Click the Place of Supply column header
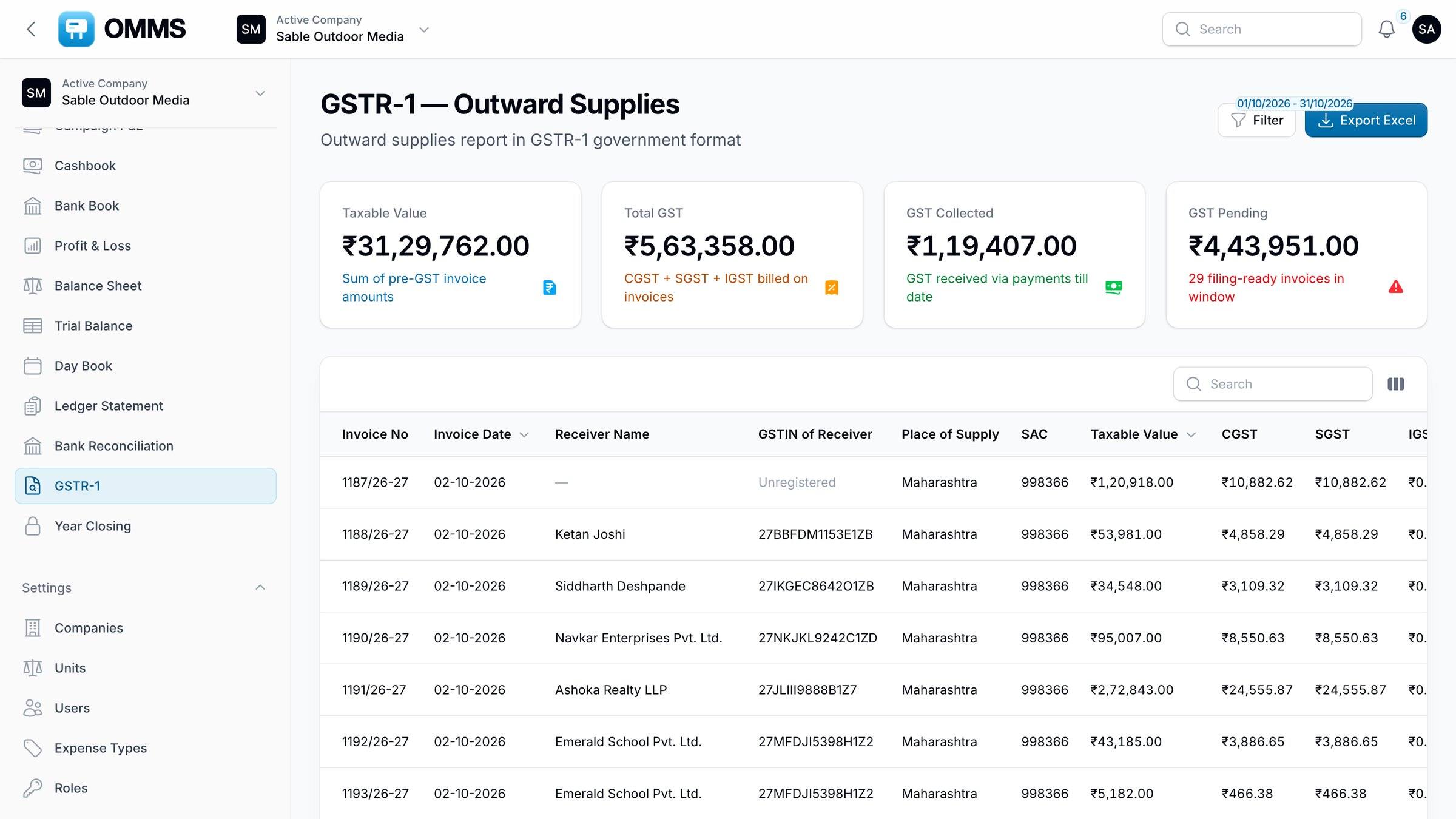Image resolution: width=1456 pixels, height=819 pixels. coord(950,434)
